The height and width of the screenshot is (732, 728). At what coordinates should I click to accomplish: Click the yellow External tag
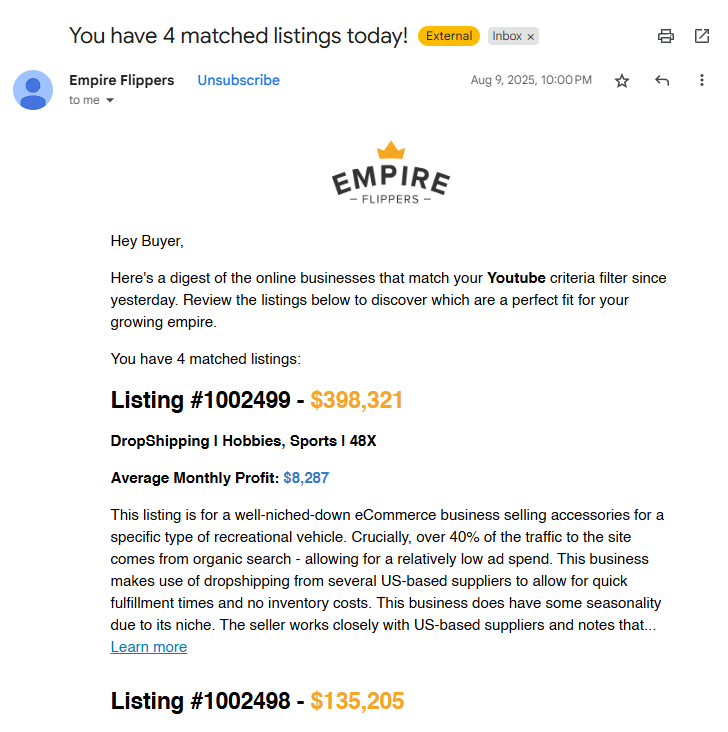pos(449,36)
